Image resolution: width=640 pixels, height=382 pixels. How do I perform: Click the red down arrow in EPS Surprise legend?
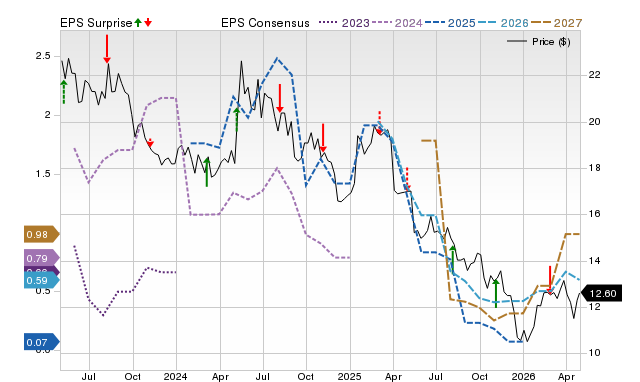148,22
